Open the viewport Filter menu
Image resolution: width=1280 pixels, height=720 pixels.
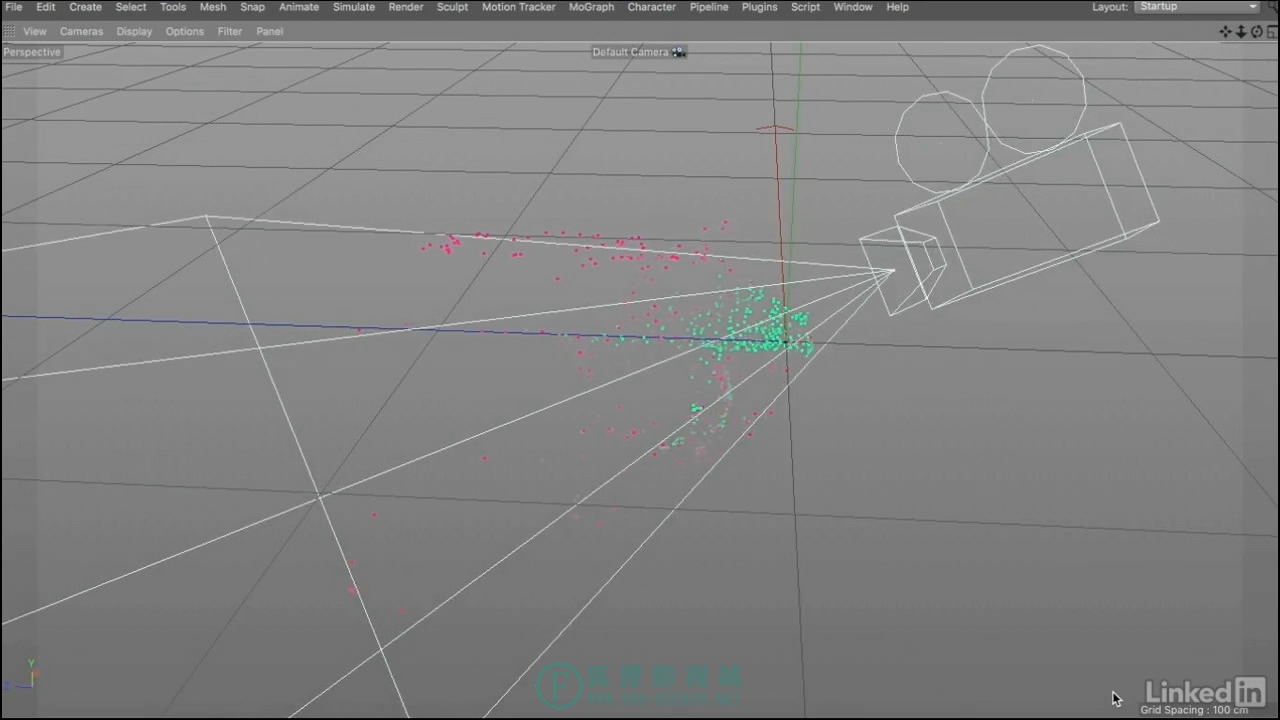(x=230, y=32)
